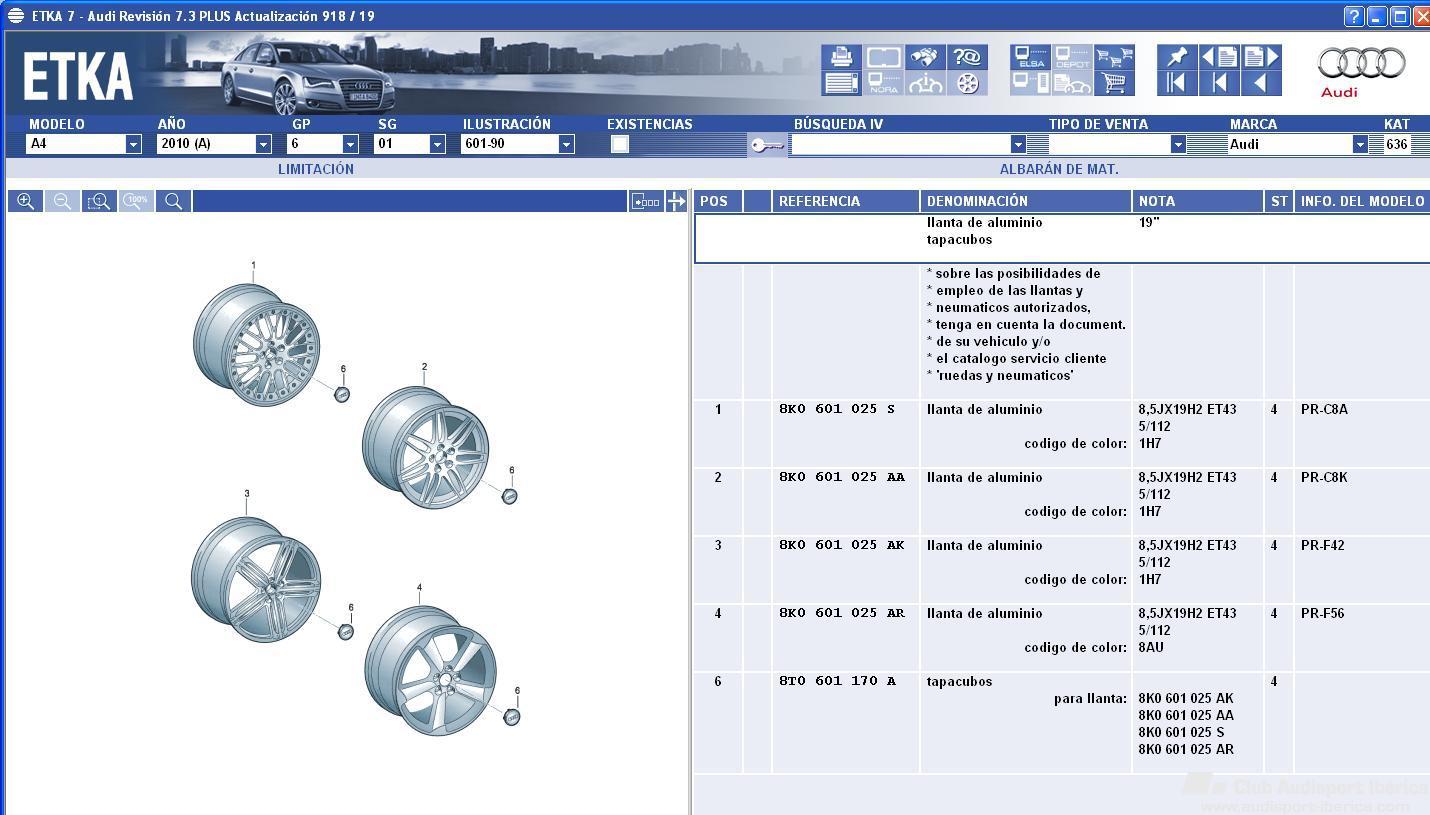Open the Modelo A4 dropdown
The height and width of the screenshot is (815, 1430).
pos(133,144)
